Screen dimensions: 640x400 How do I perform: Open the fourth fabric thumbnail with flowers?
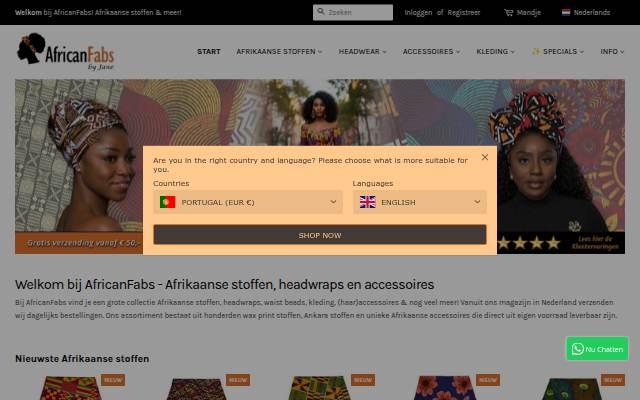coord(445,388)
